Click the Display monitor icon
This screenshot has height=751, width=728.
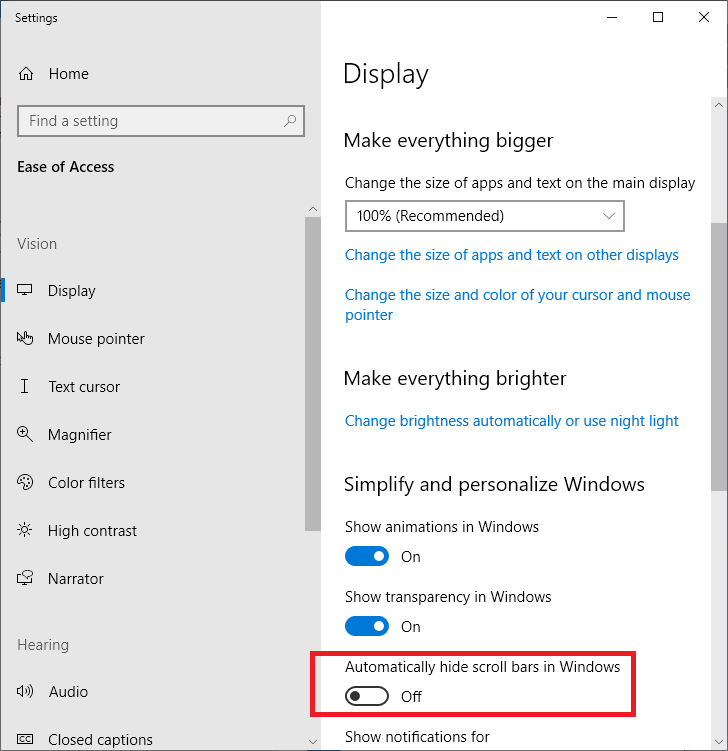coord(26,291)
